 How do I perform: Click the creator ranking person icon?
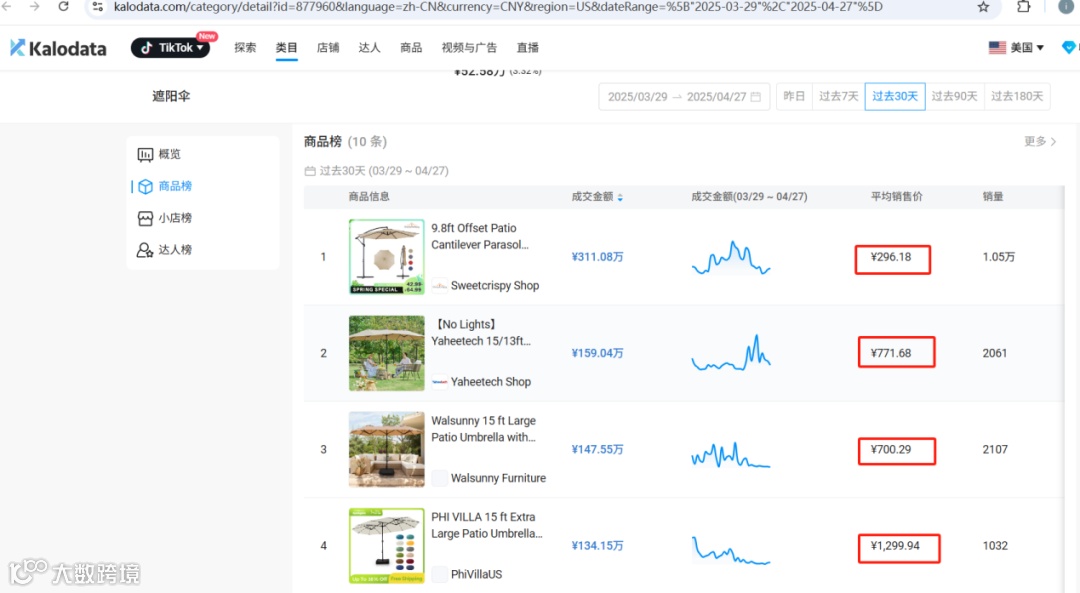tap(145, 250)
